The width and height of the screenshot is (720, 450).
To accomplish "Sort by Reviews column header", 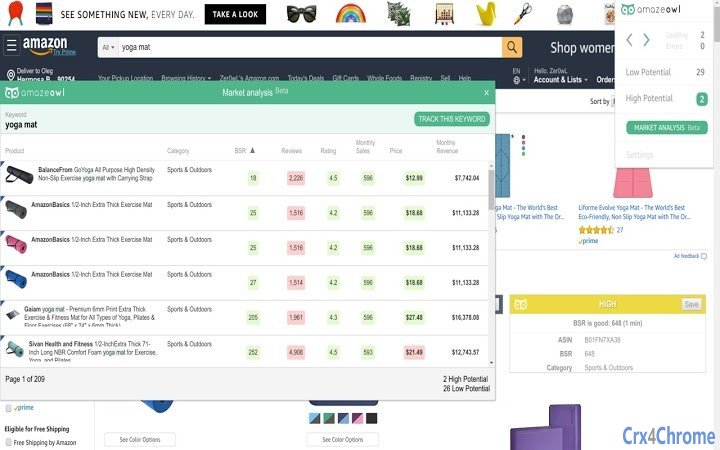I will [291, 151].
